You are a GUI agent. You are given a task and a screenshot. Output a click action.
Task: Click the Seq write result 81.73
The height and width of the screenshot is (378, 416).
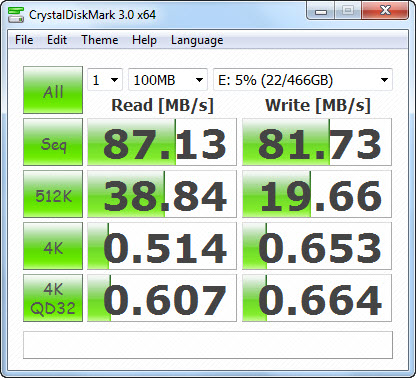pos(317,142)
